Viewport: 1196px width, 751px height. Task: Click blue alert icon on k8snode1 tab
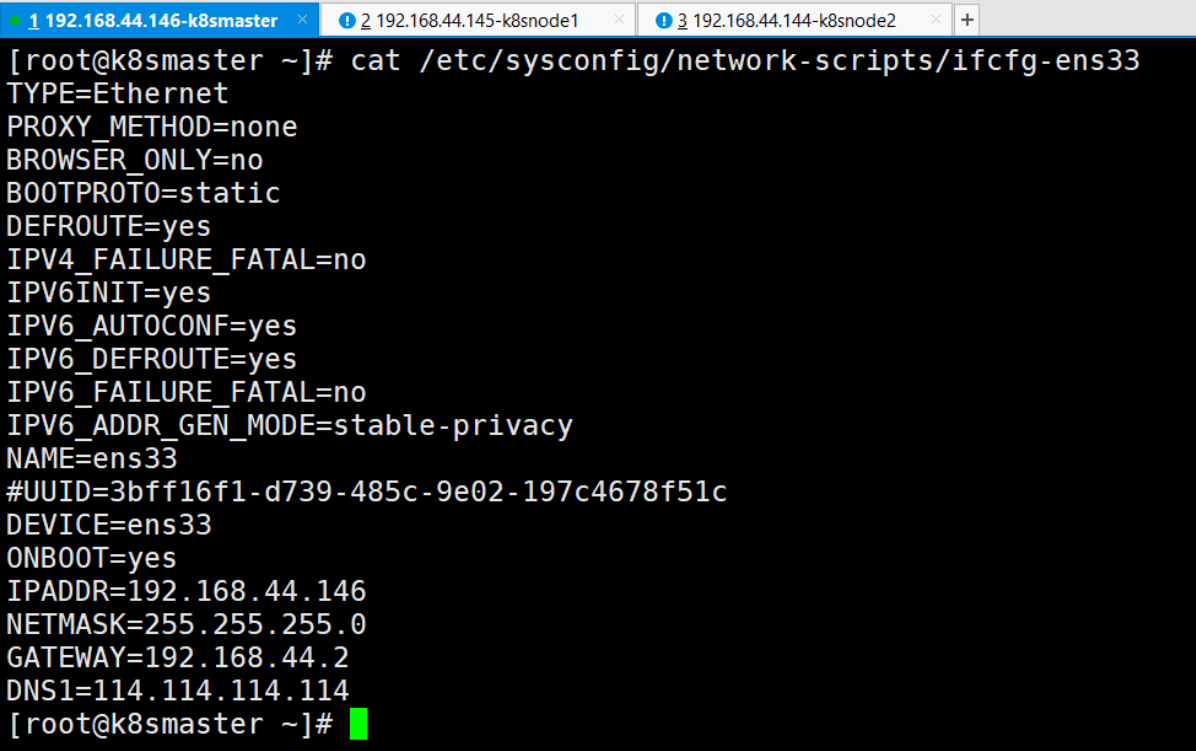(x=347, y=21)
